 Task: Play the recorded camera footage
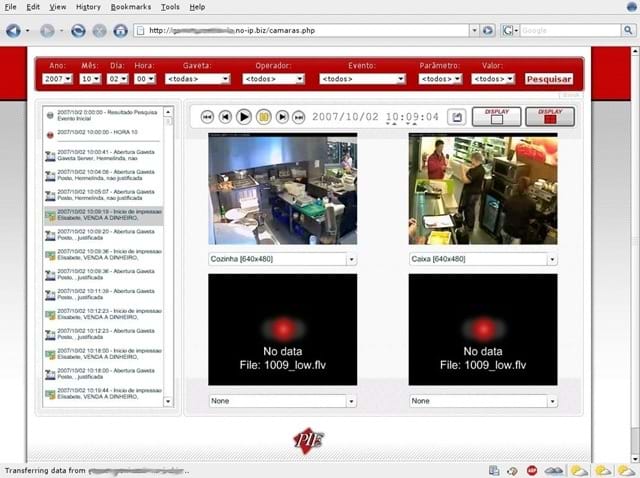point(244,117)
